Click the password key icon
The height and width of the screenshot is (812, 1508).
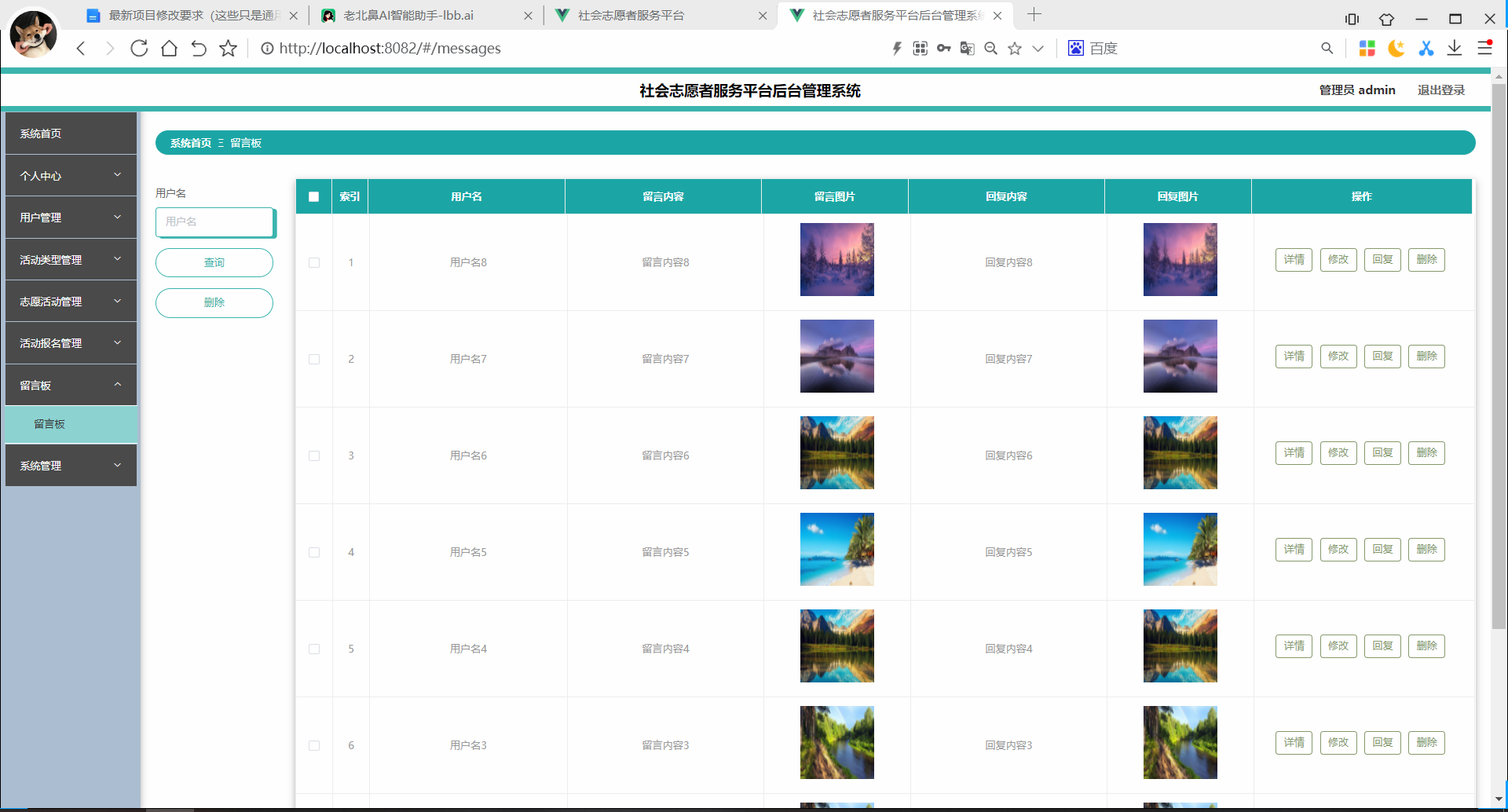tap(944, 49)
